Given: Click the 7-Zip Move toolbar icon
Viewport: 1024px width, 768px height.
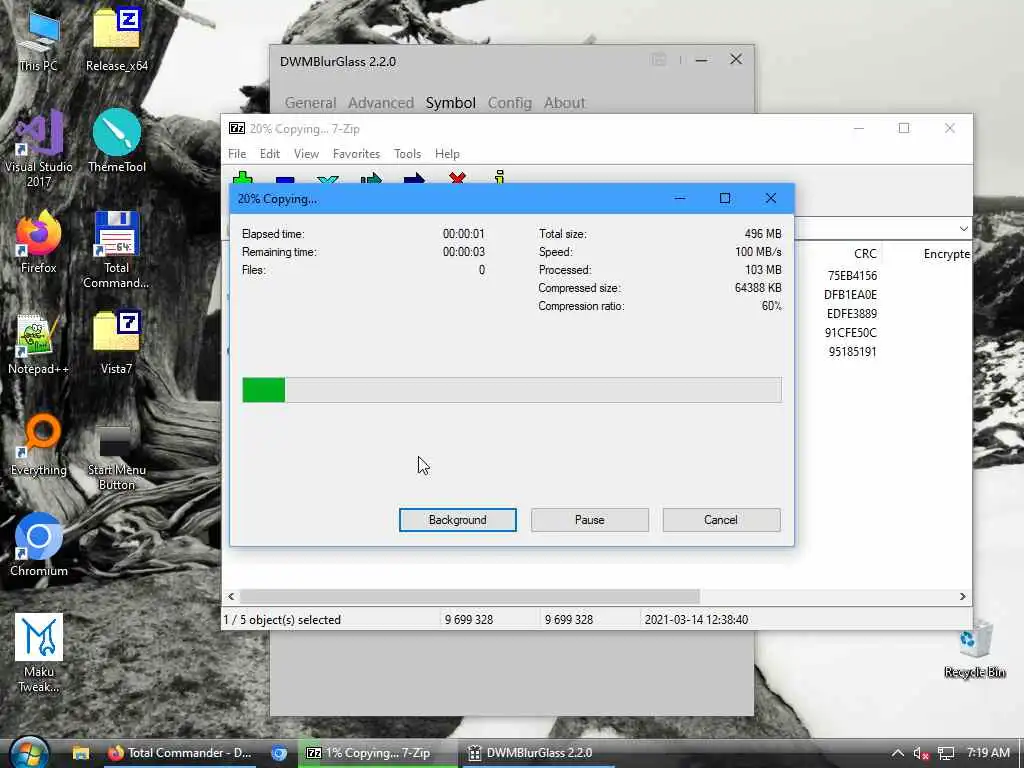Looking at the screenshot, I should (x=414, y=178).
